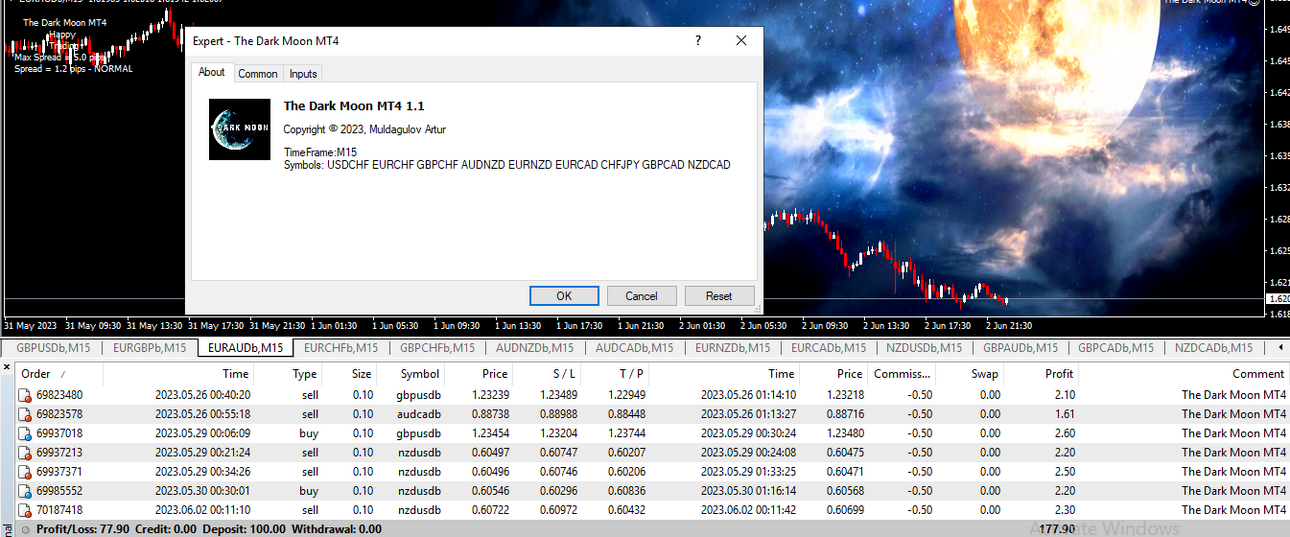This screenshot has width=1290, height=537.
Task: Click the TimeFrame:M15 text
Action: (x=320, y=152)
